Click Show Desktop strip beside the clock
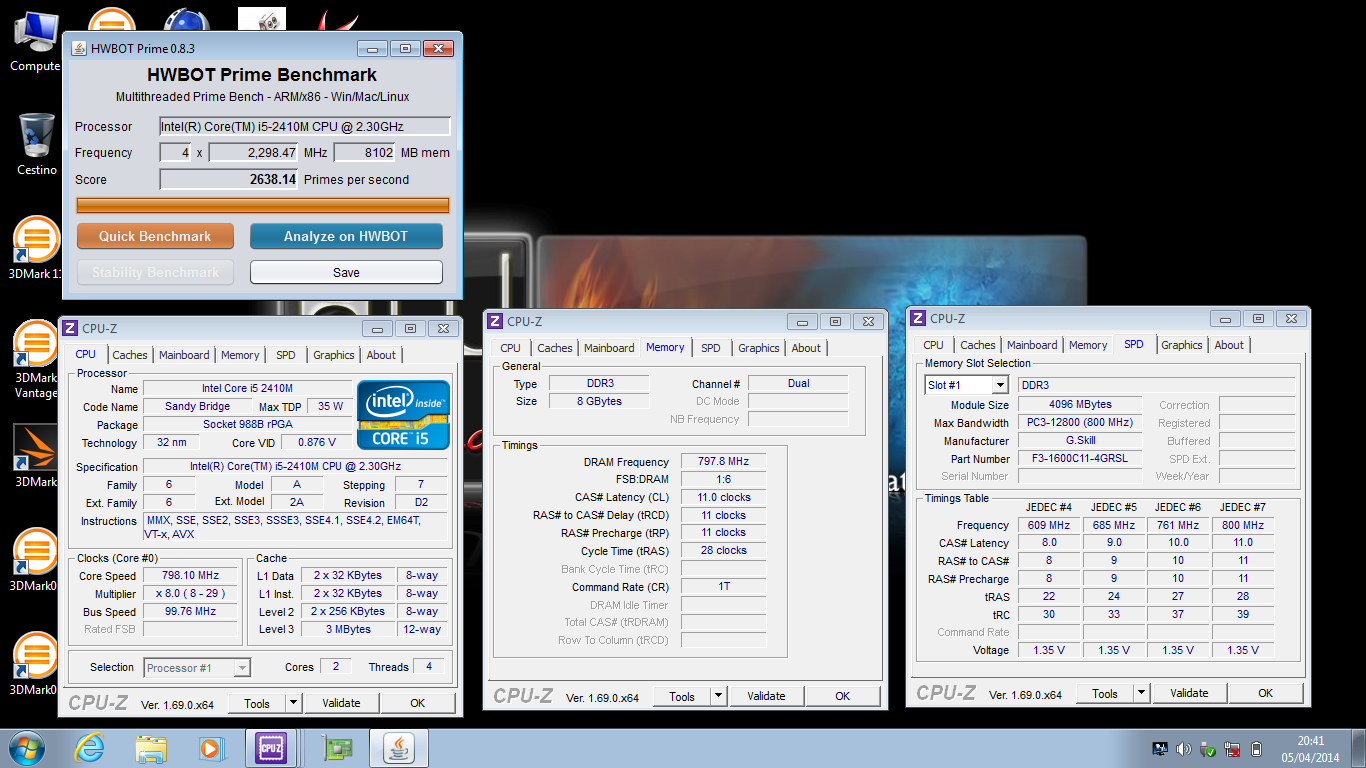This screenshot has height=768, width=1366. point(1358,749)
